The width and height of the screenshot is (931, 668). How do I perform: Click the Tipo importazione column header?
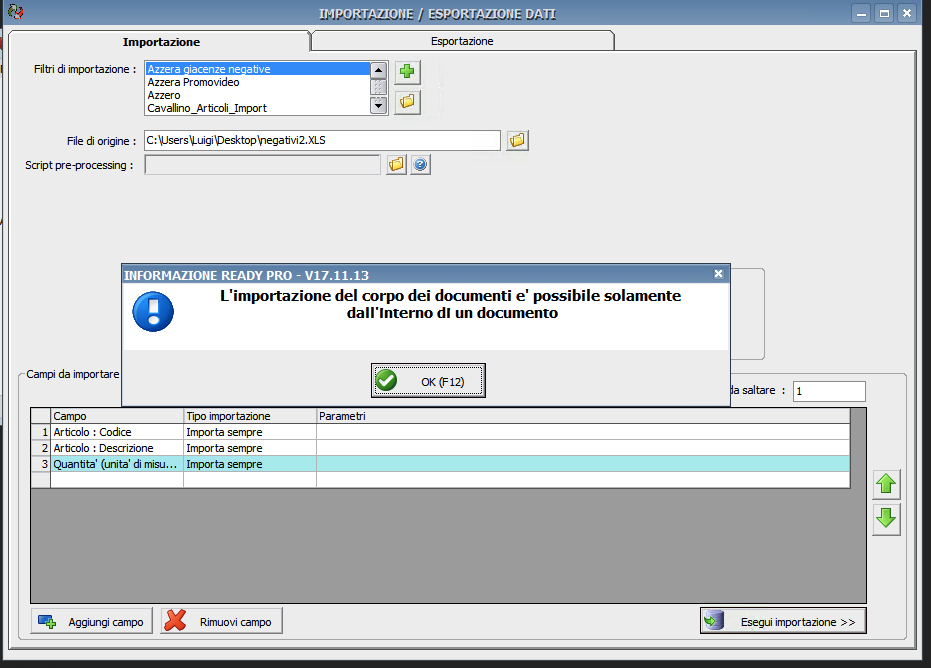[x=250, y=416]
